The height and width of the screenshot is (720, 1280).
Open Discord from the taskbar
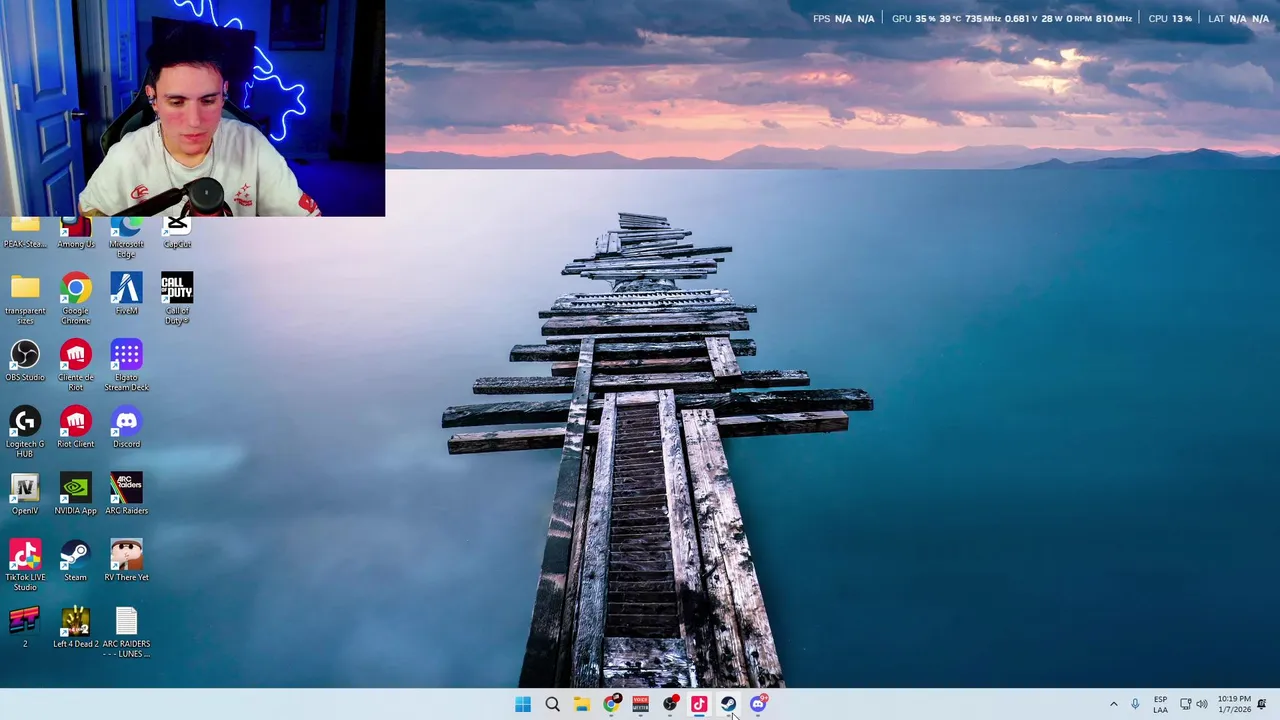pos(758,704)
